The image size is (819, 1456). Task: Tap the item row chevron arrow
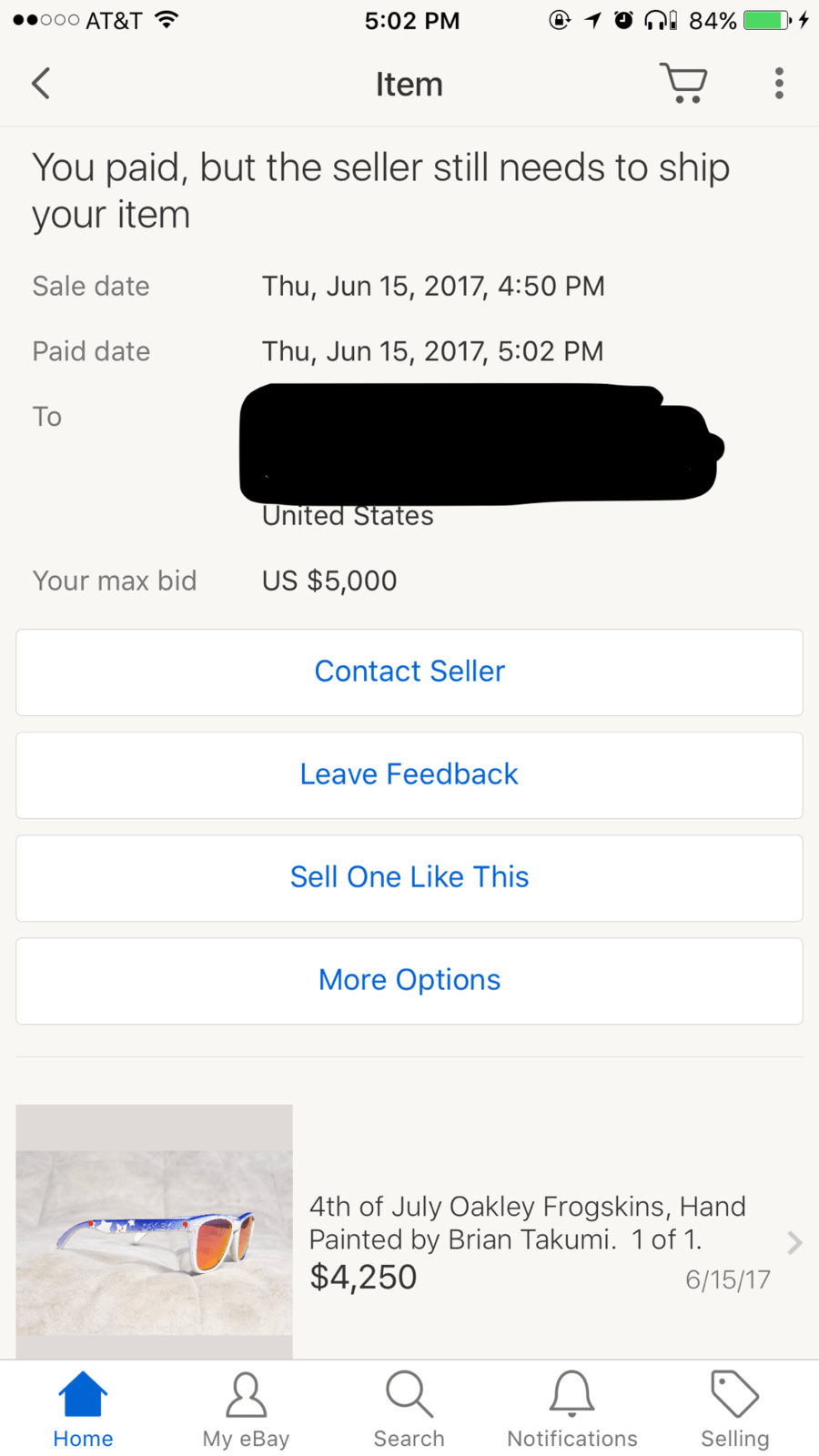coord(794,1242)
